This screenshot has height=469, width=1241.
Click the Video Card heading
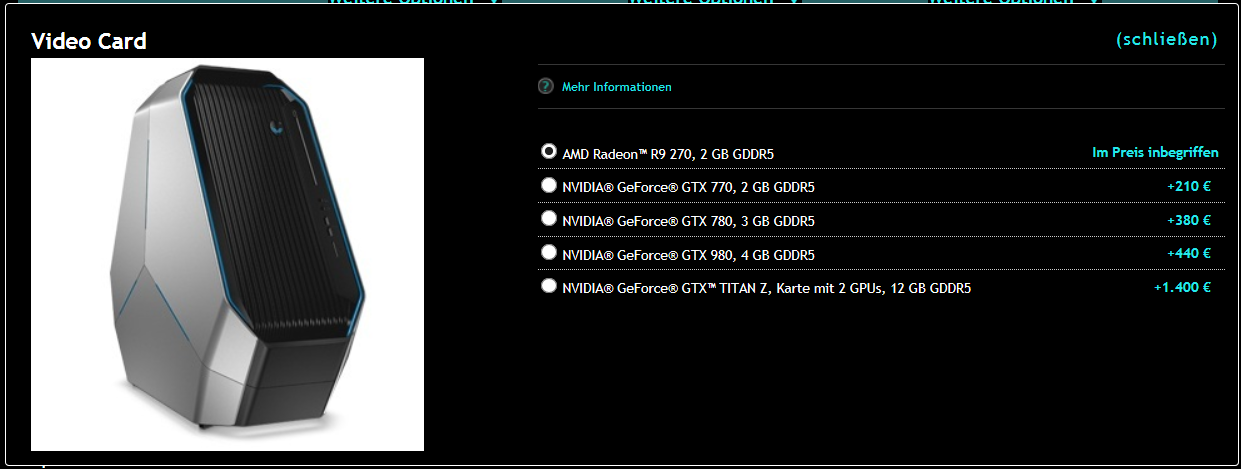tap(89, 41)
